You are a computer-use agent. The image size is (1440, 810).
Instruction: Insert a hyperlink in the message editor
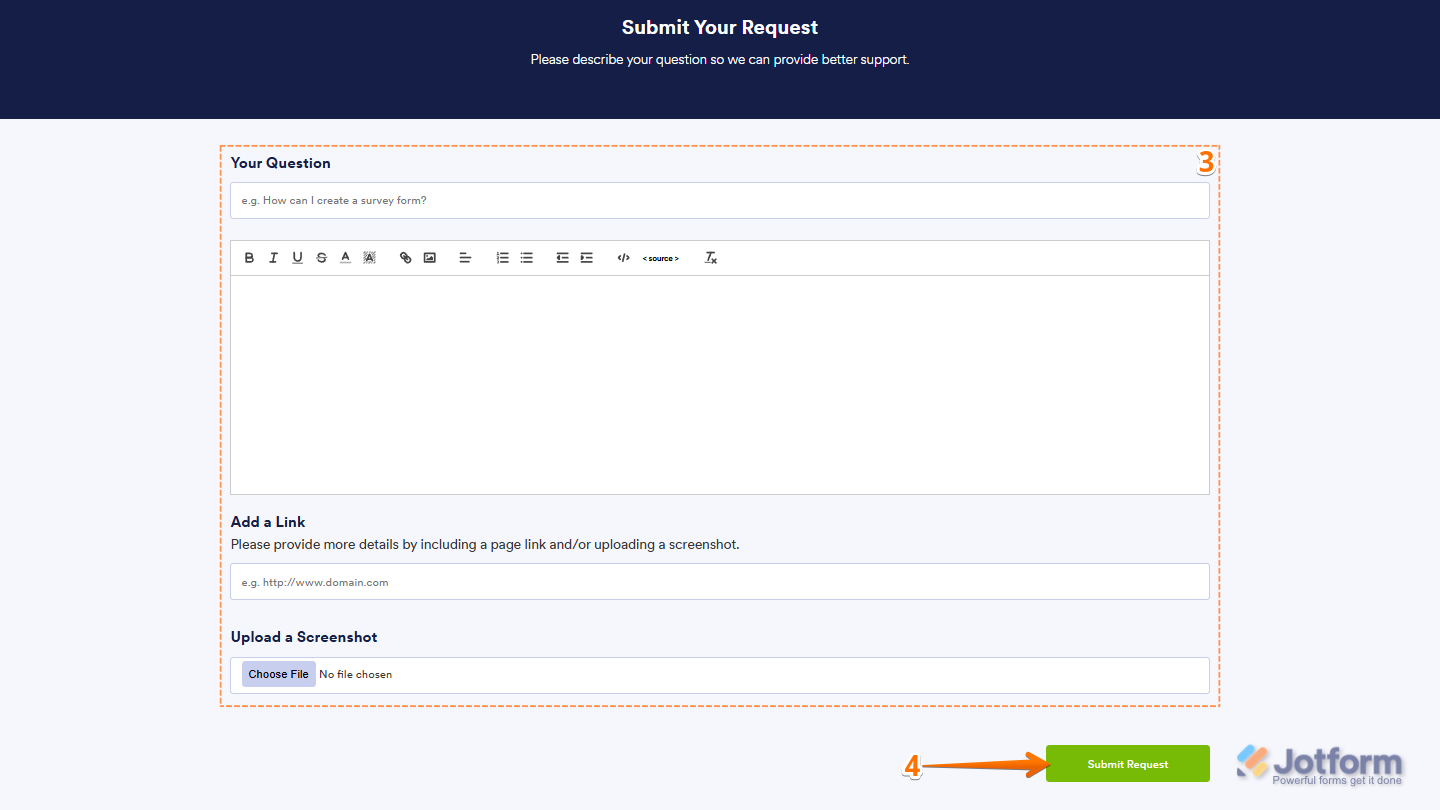tap(405, 257)
